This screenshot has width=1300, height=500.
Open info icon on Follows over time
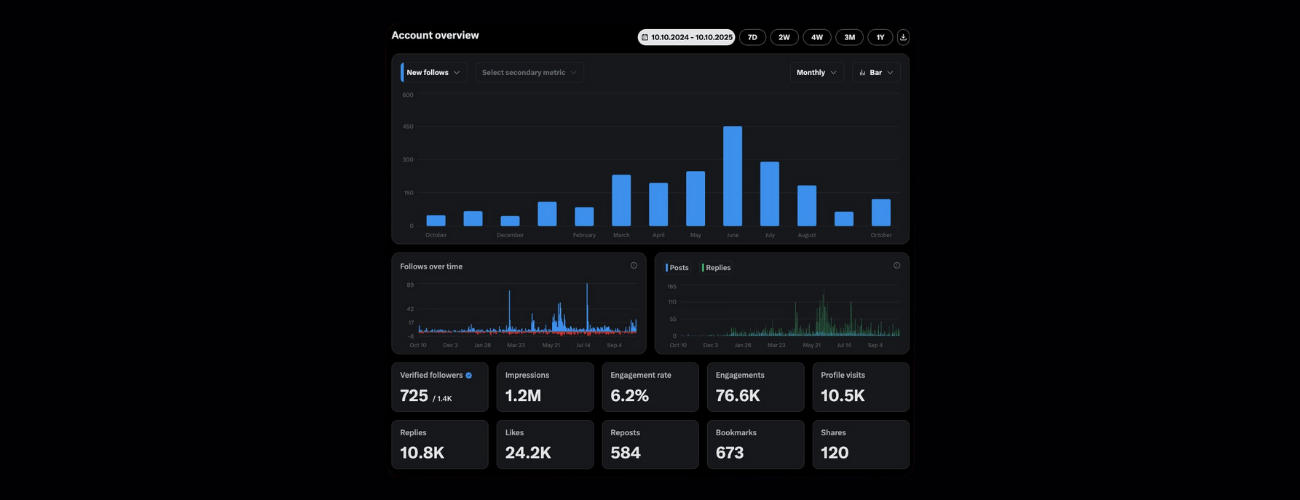[x=634, y=266]
